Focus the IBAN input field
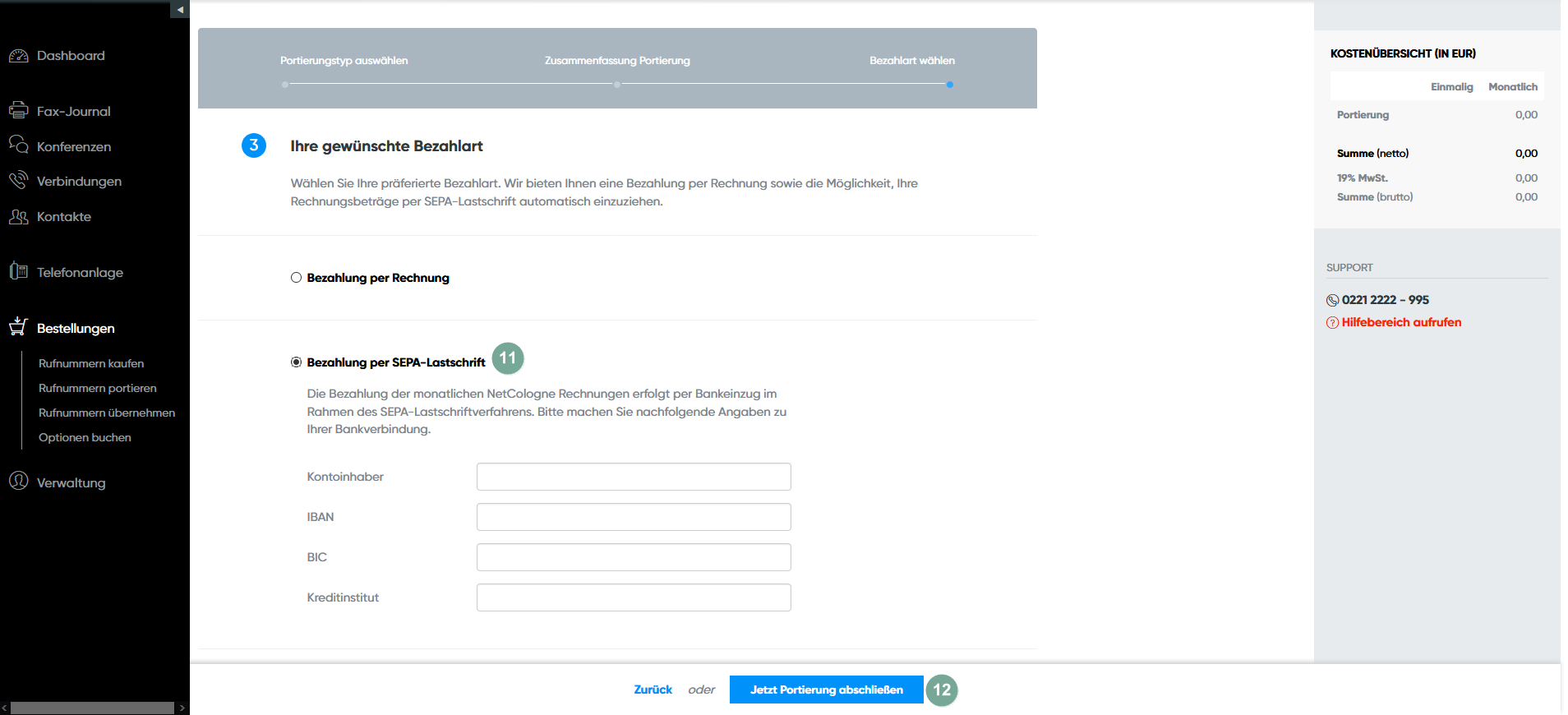Viewport: 1568px width, 715px height. coord(633,517)
